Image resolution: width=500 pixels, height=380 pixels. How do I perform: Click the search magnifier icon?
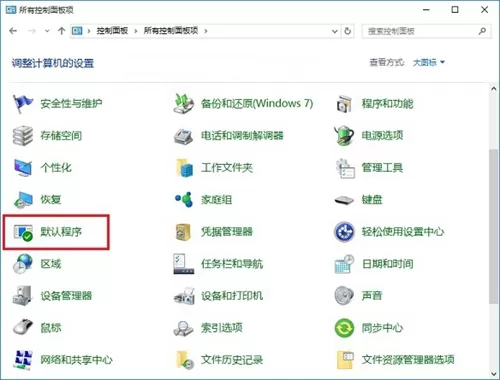click(x=482, y=31)
